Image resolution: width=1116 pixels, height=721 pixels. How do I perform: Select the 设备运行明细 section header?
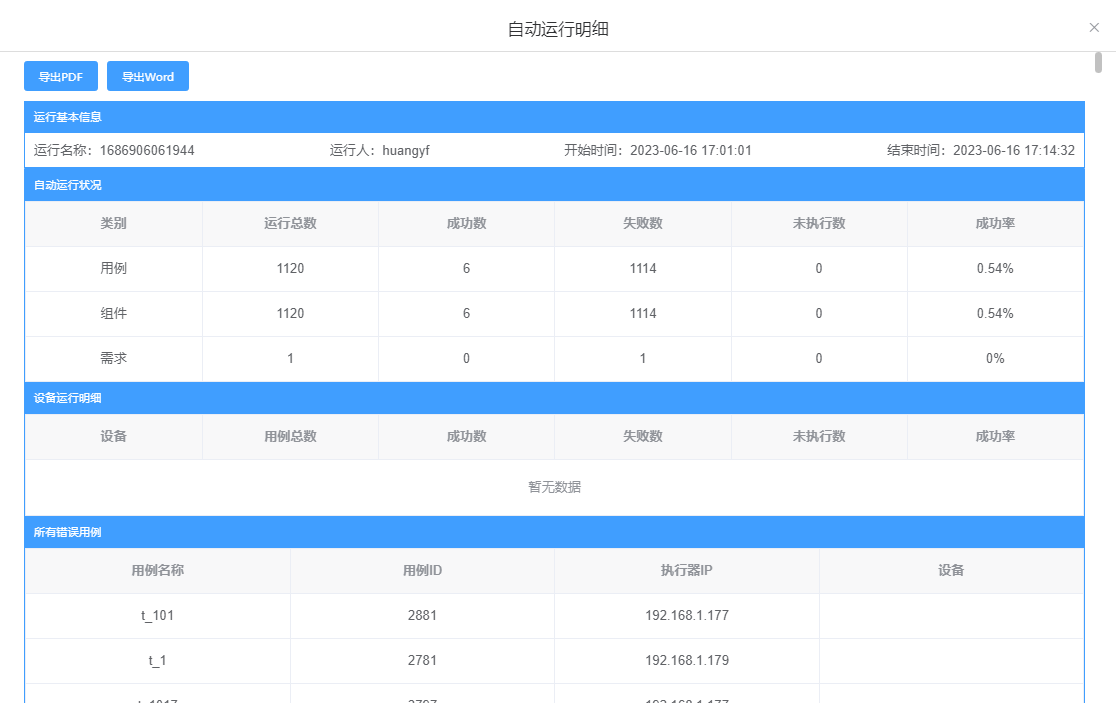68,398
